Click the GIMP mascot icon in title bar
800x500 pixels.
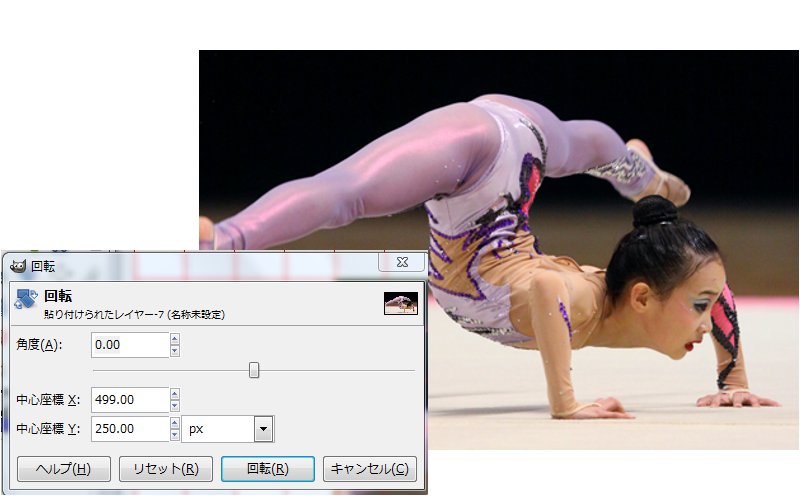(x=18, y=266)
